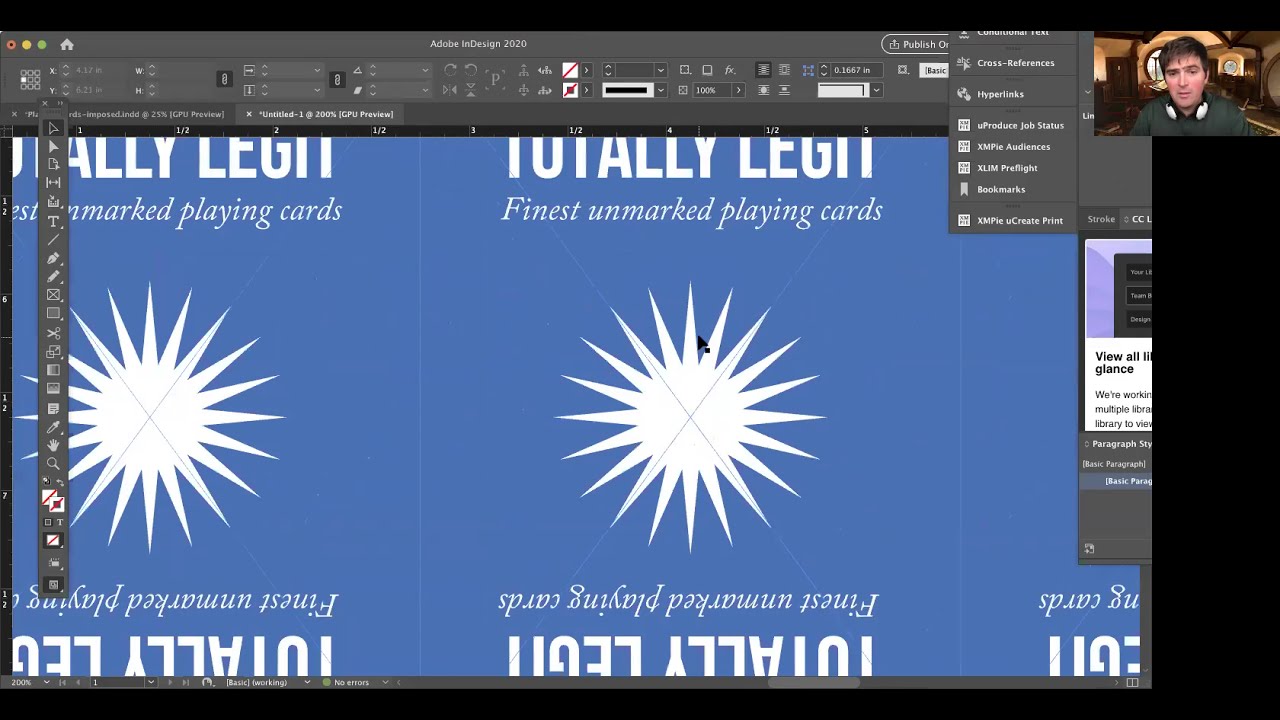Expand the opacity 100% arrow

738,90
